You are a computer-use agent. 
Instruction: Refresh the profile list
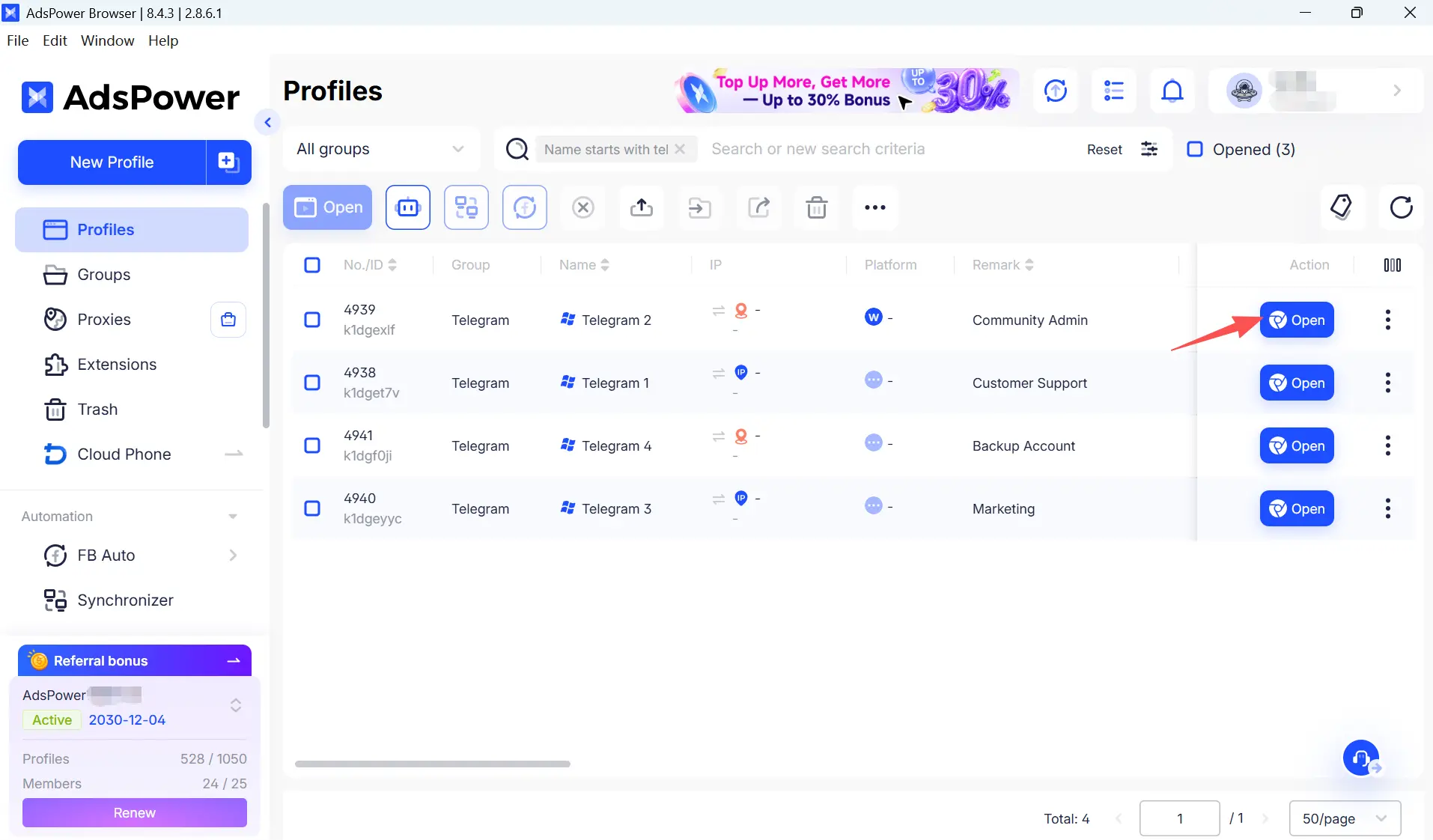pyautogui.click(x=1401, y=207)
